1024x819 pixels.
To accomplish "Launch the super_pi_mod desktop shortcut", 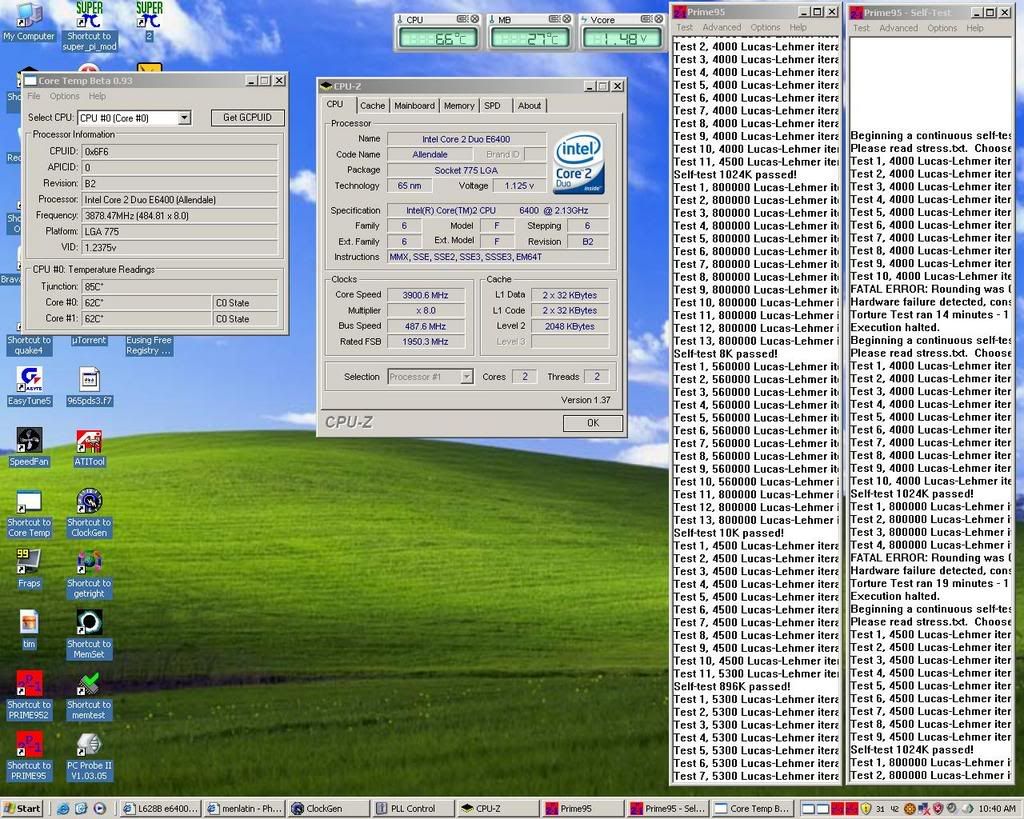I will [x=89, y=16].
